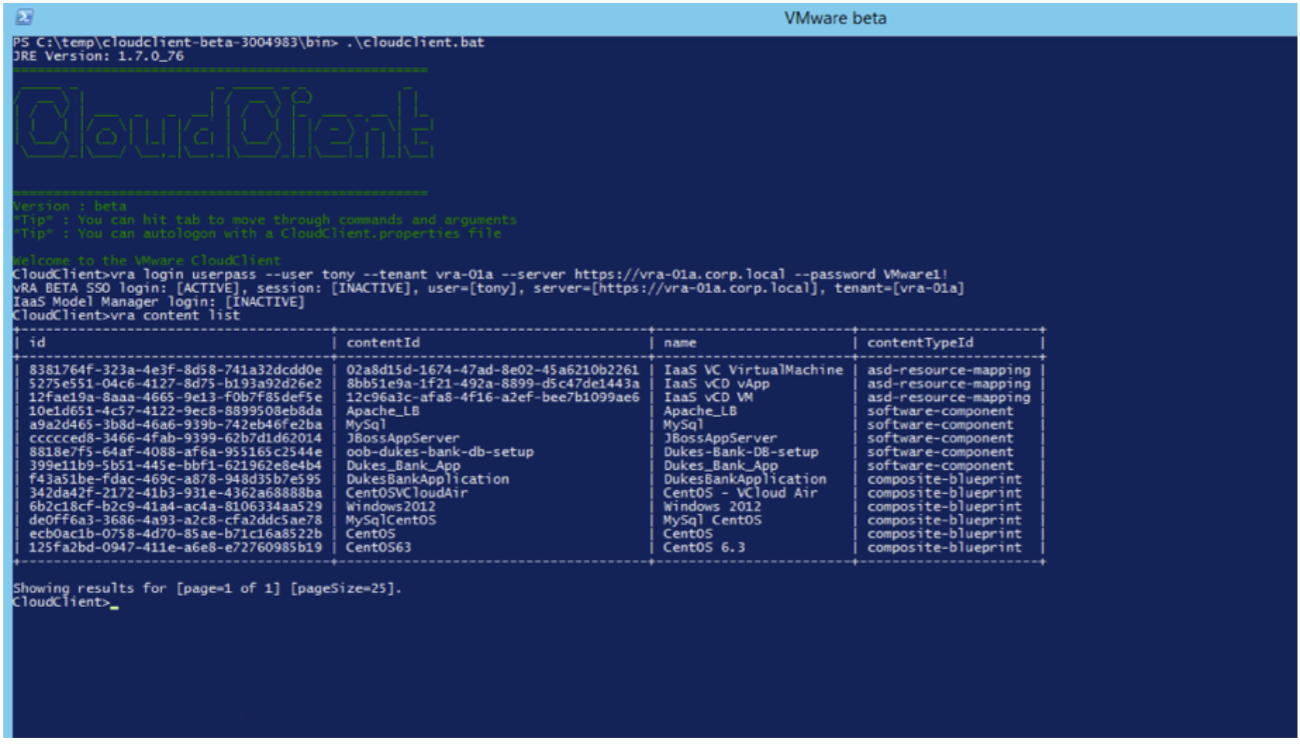Select id starting with ecb0ac1b
Viewport: 1300px width, 746px height.
[175, 534]
